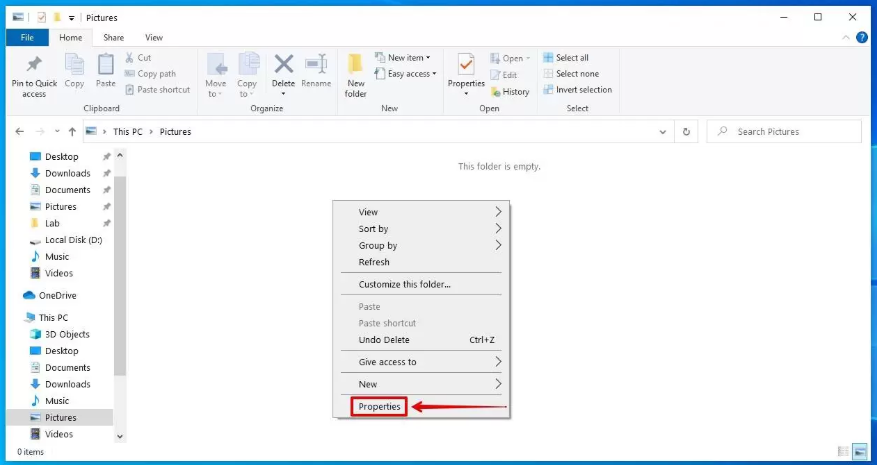Image resolution: width=877 pixels, height=465 pixels.
Task: Click the History icon
Action: point(496,92)
